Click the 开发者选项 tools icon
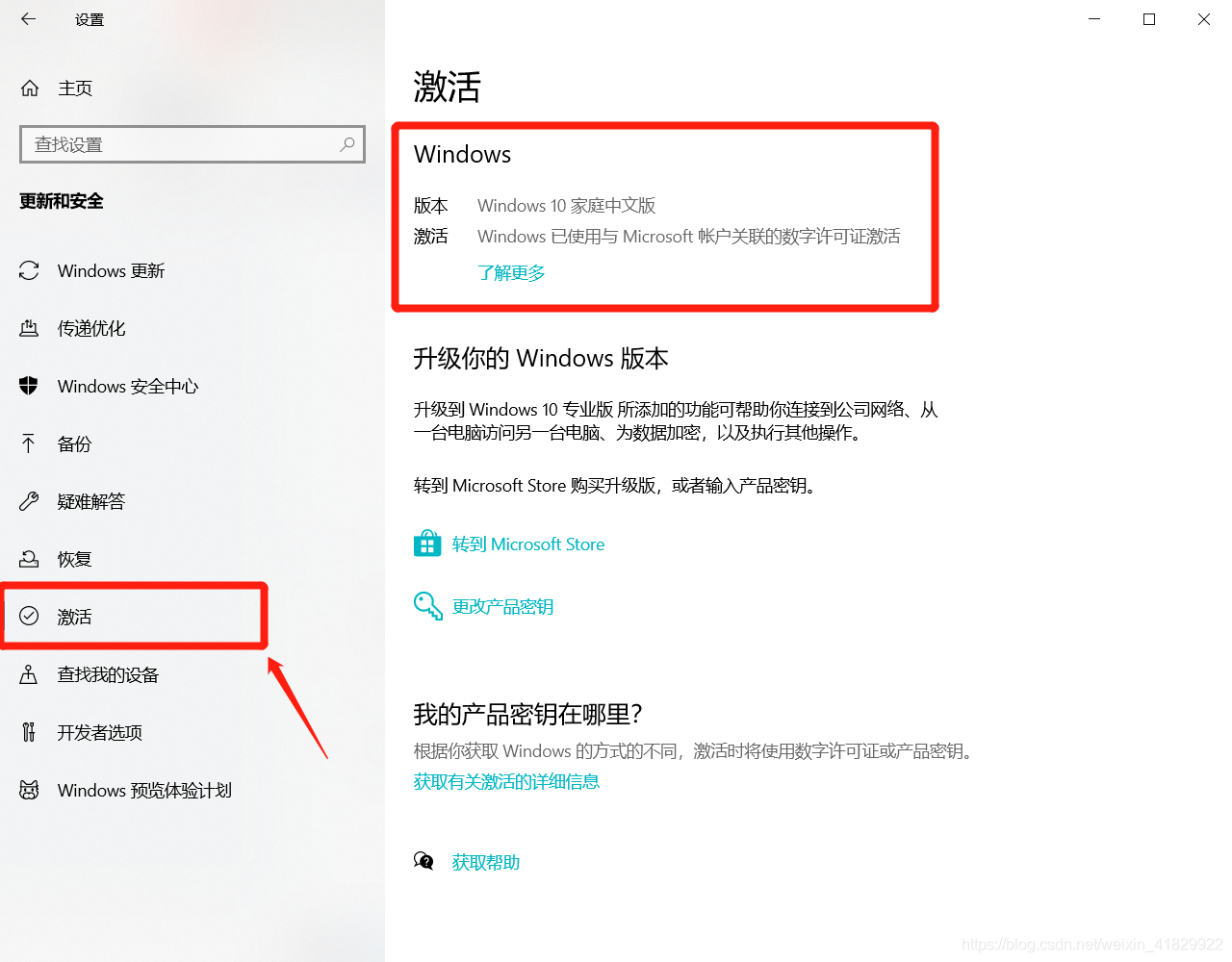Viewport: 1232px width, 962px height. coord(29,732)
